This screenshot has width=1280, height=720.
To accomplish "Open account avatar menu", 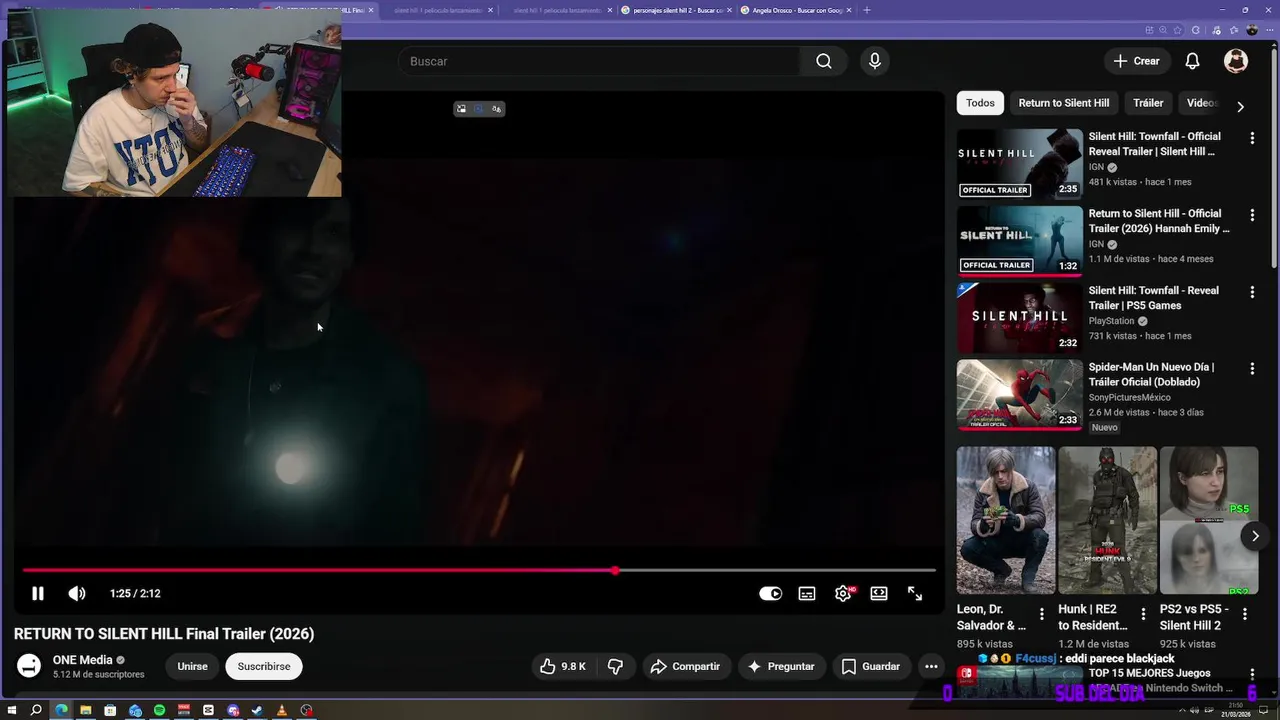I will 1236,61.
